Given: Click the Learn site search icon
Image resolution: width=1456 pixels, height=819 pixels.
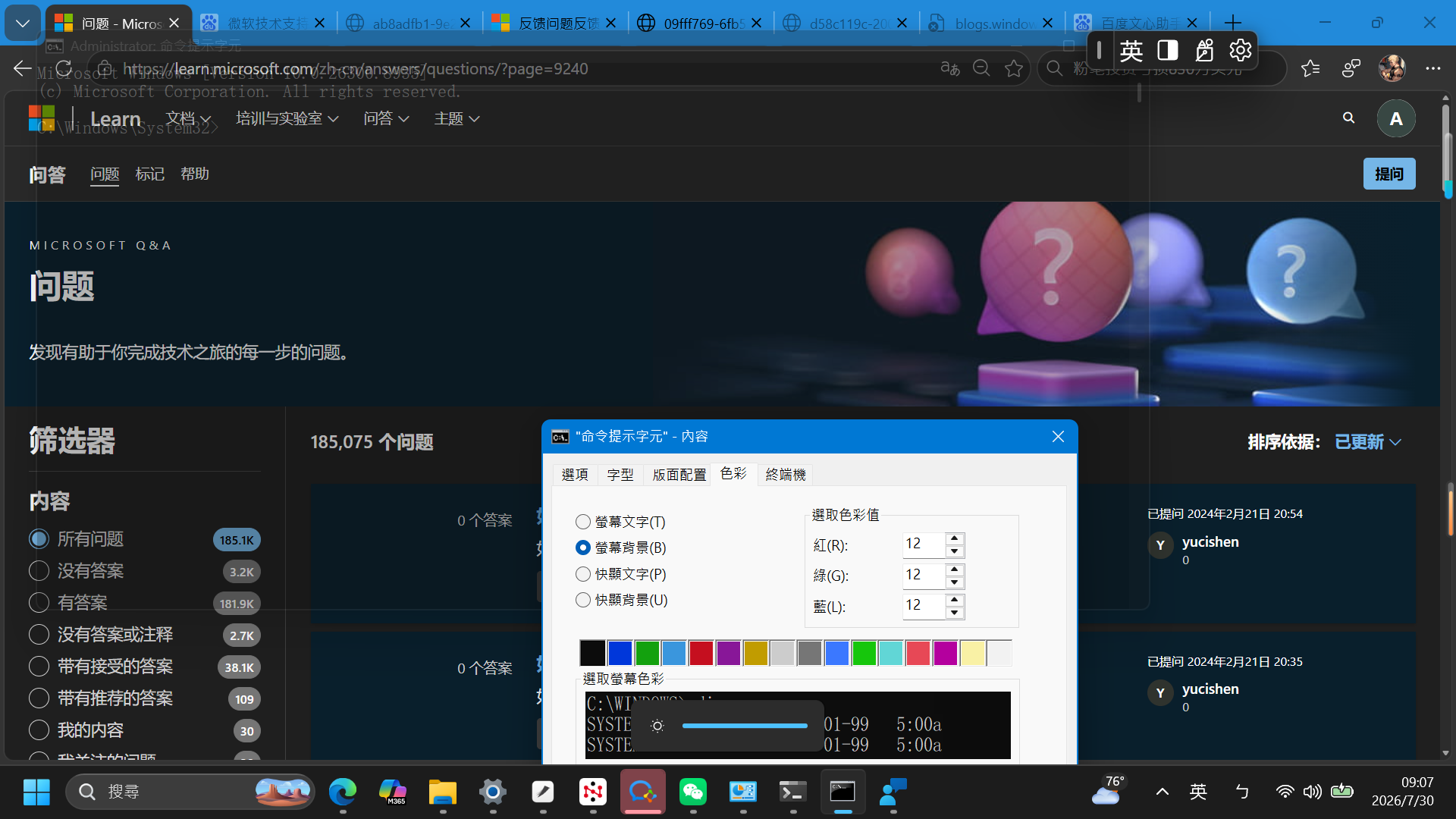Looking at the screenshot, I should [x=1348, y=118].
